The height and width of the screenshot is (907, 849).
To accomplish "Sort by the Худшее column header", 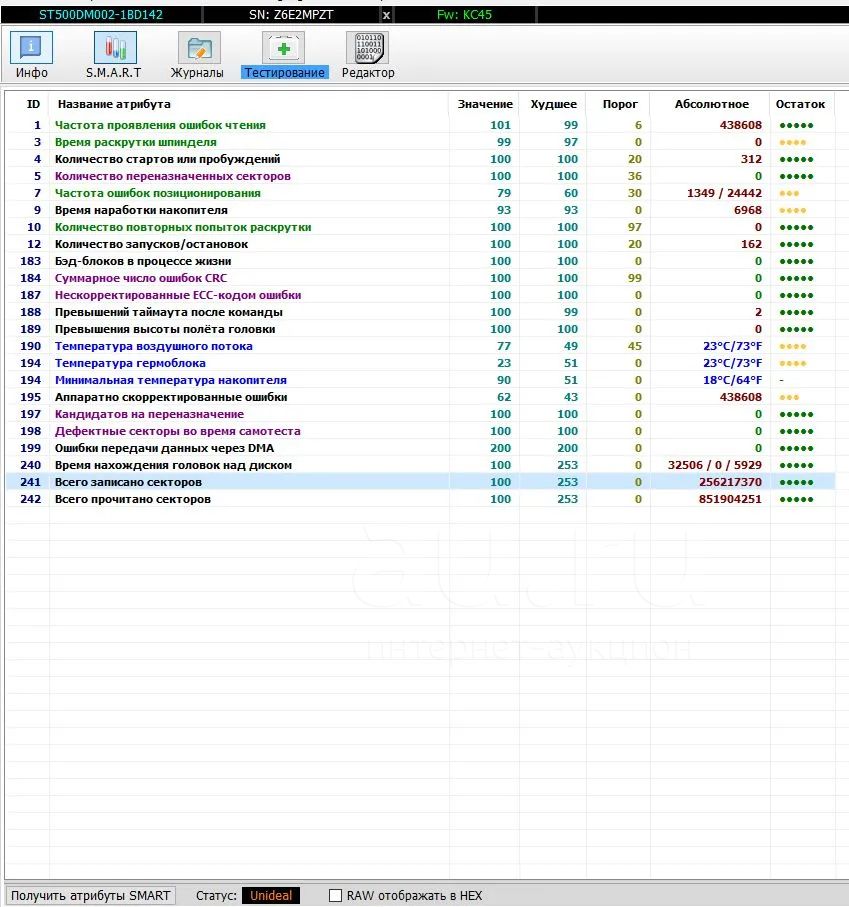I will [553, 104].
